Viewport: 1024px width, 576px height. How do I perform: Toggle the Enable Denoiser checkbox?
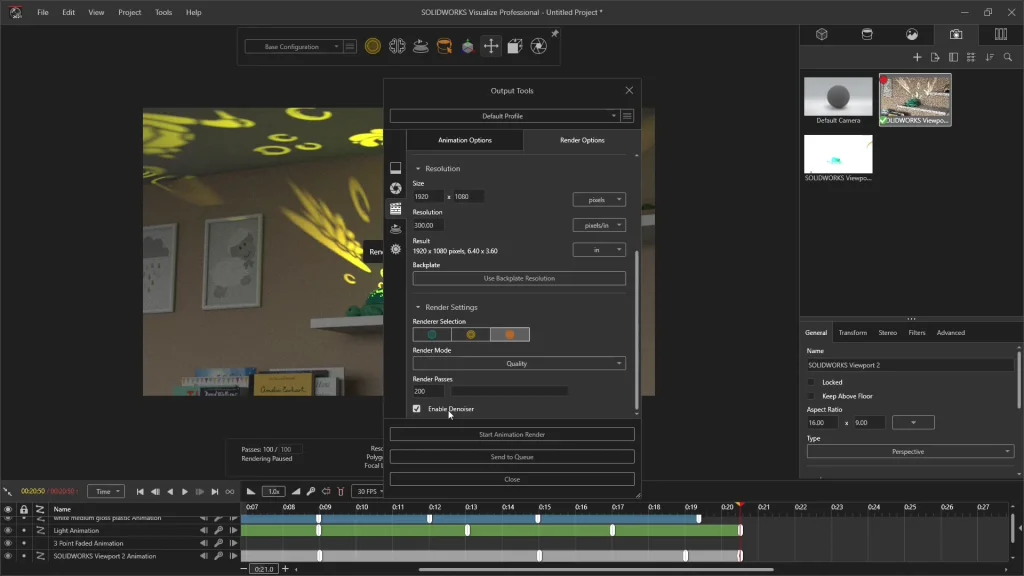(417, 409)
